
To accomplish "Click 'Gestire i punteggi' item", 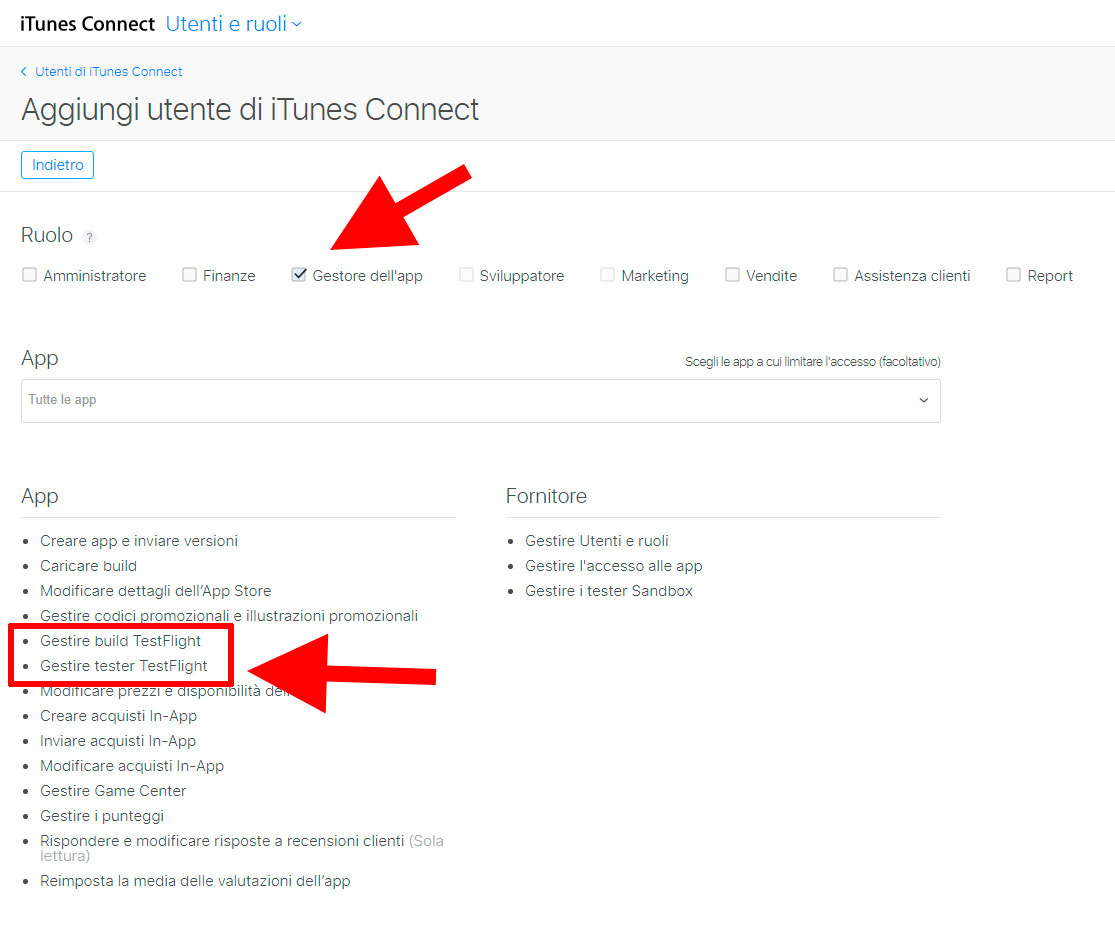I will coord(102,816).
